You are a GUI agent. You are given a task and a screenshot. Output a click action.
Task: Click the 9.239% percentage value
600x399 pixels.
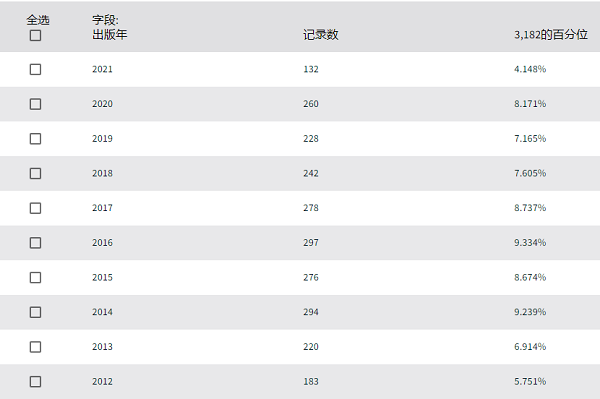point(530,312)
